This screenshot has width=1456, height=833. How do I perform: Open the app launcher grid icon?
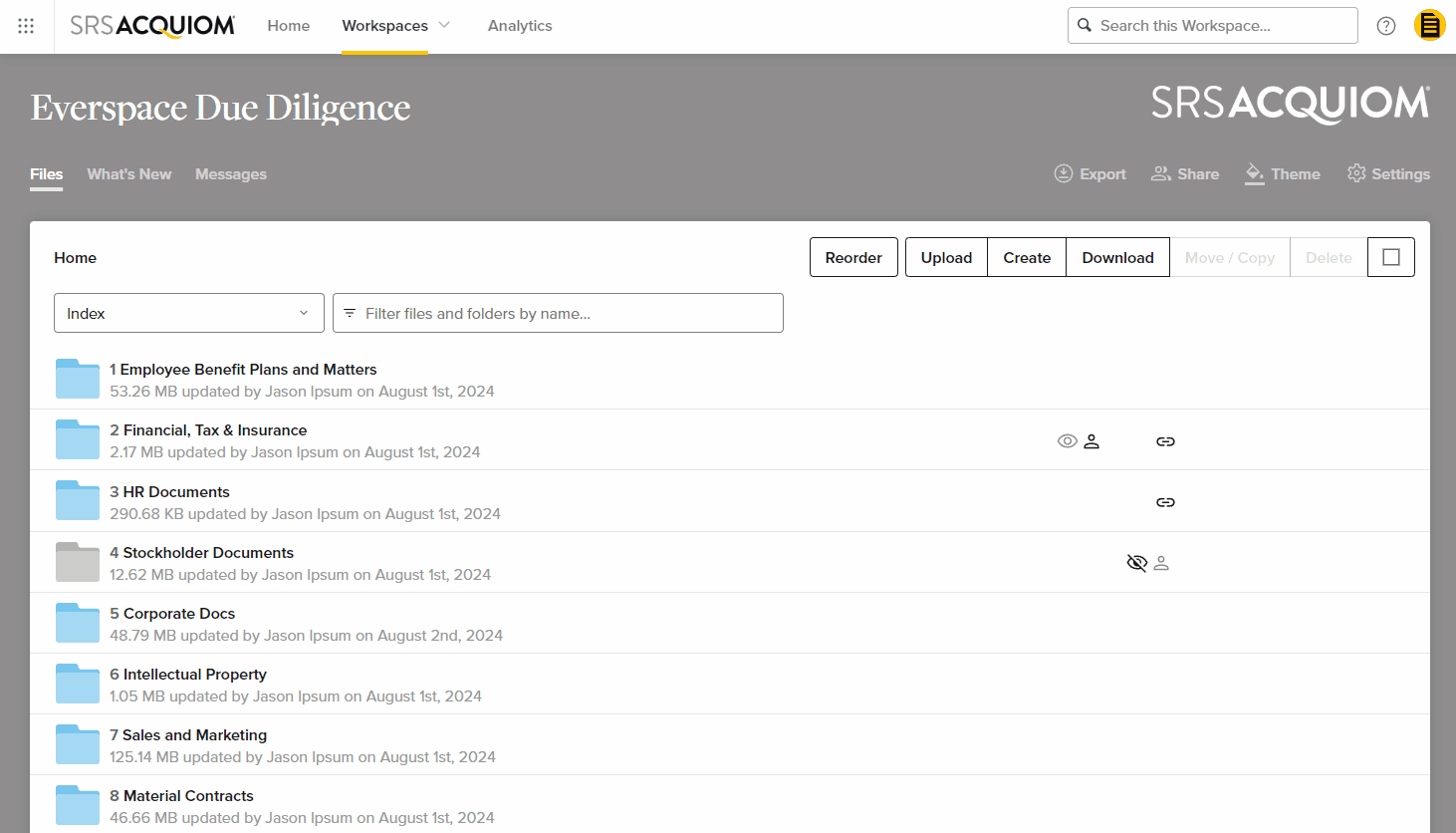coord(26,26)
